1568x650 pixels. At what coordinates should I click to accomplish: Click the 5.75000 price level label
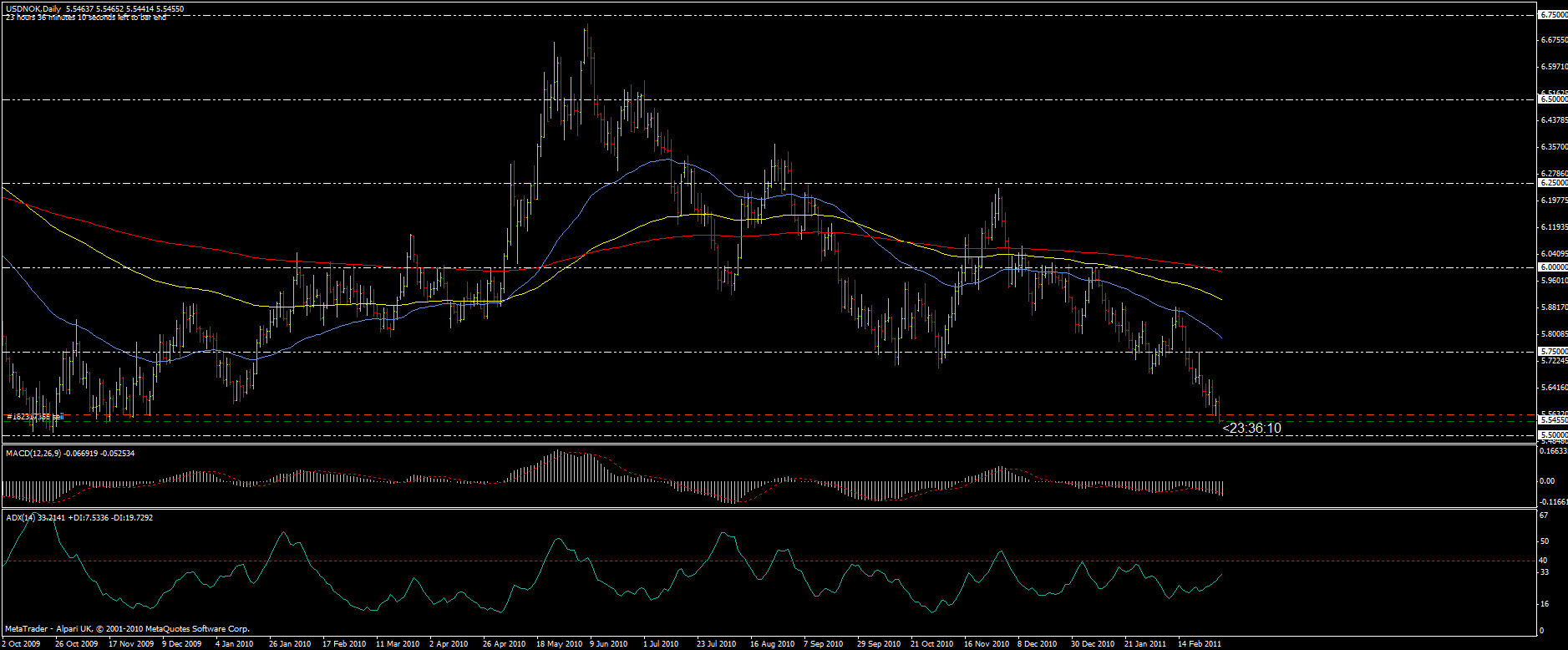(x=1553, y=352)
